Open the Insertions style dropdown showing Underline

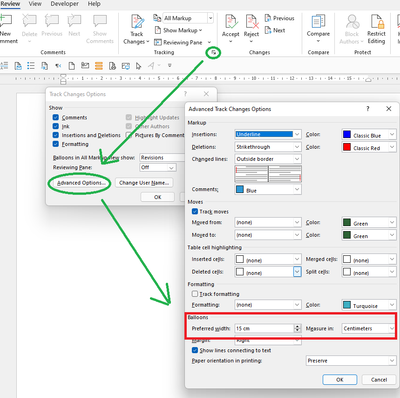[268, 134]
